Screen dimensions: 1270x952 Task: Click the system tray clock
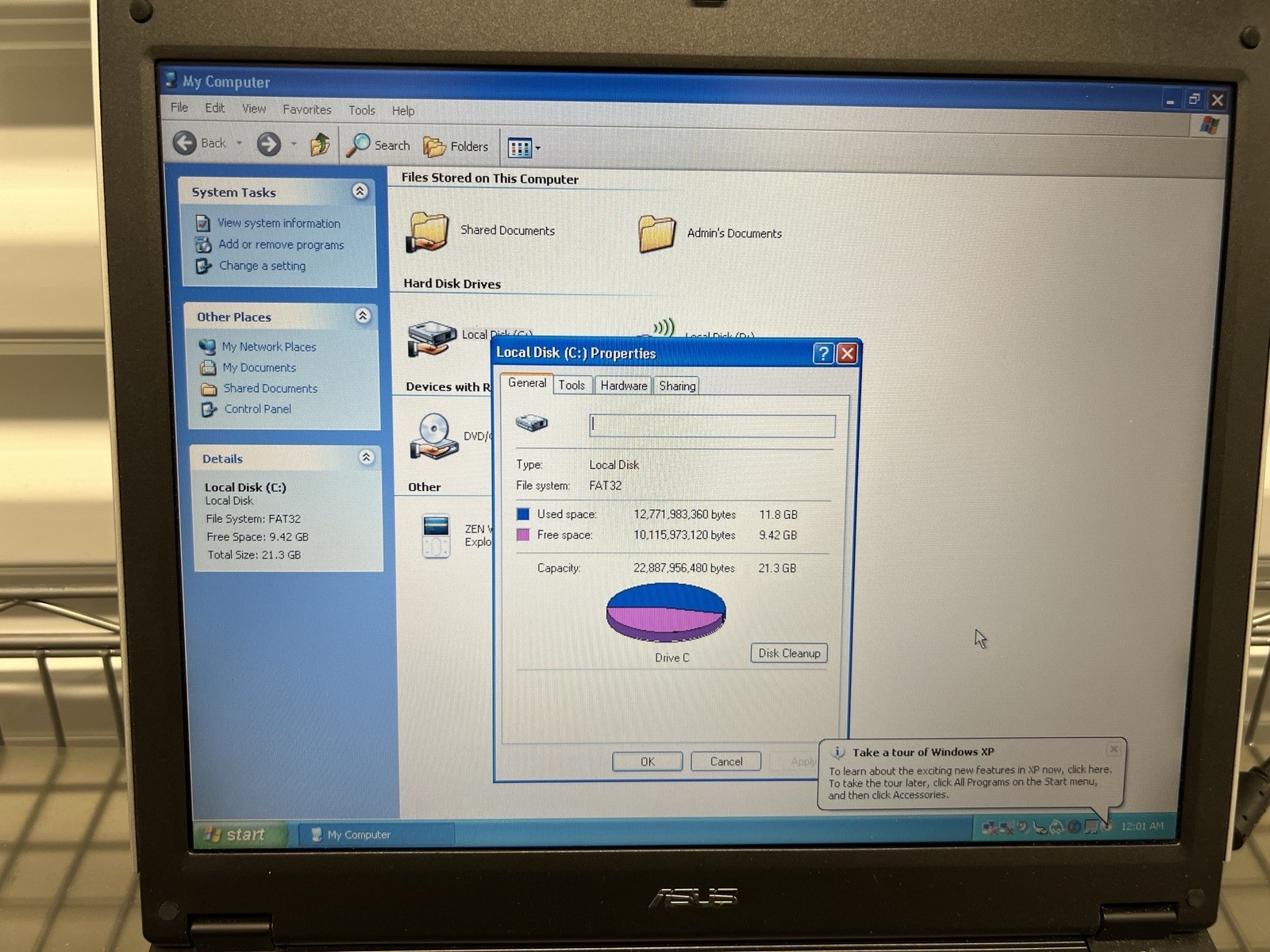pos(1142,826)
